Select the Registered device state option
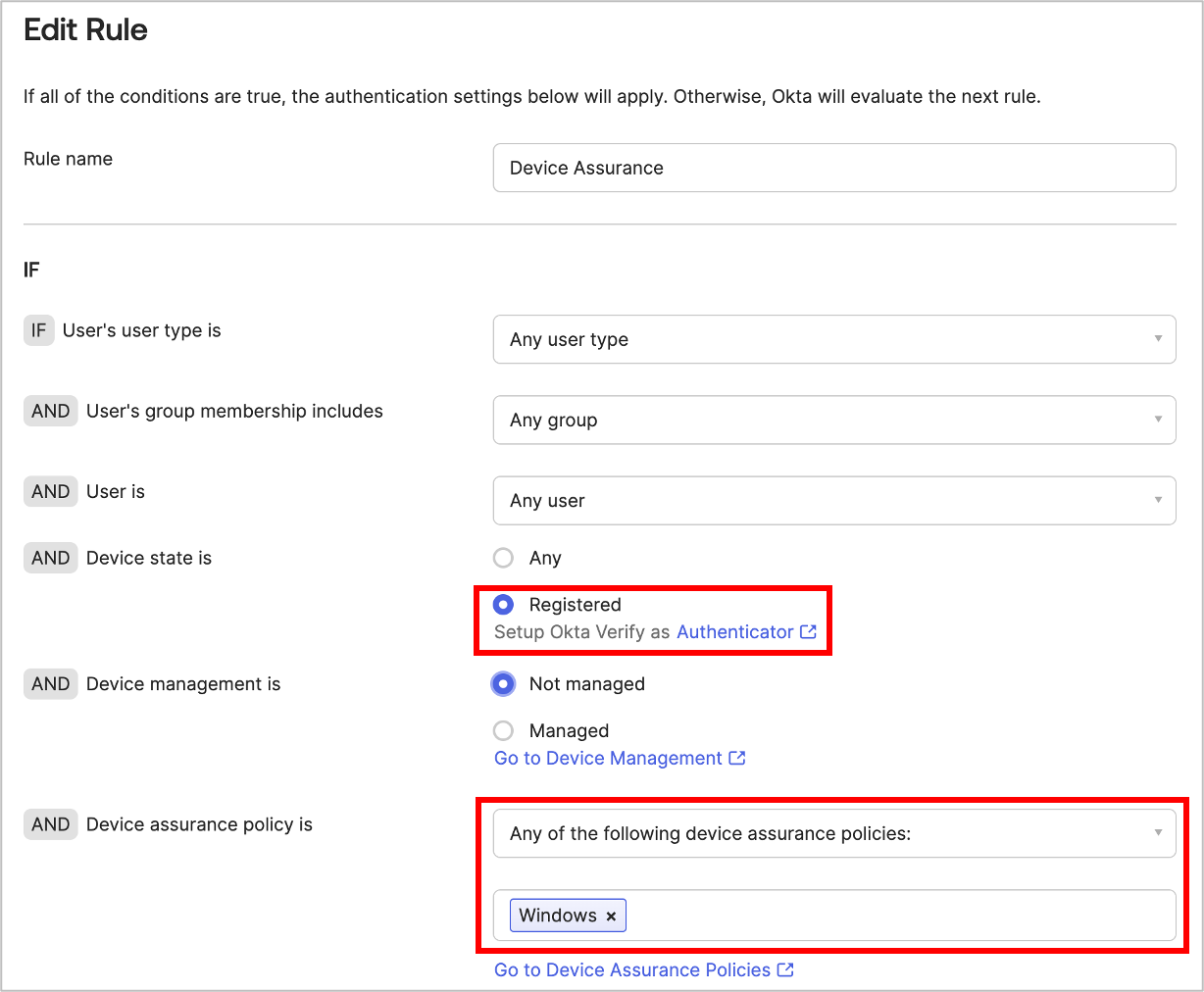This screenshot has width=1204, height=992. pos(503,605)
